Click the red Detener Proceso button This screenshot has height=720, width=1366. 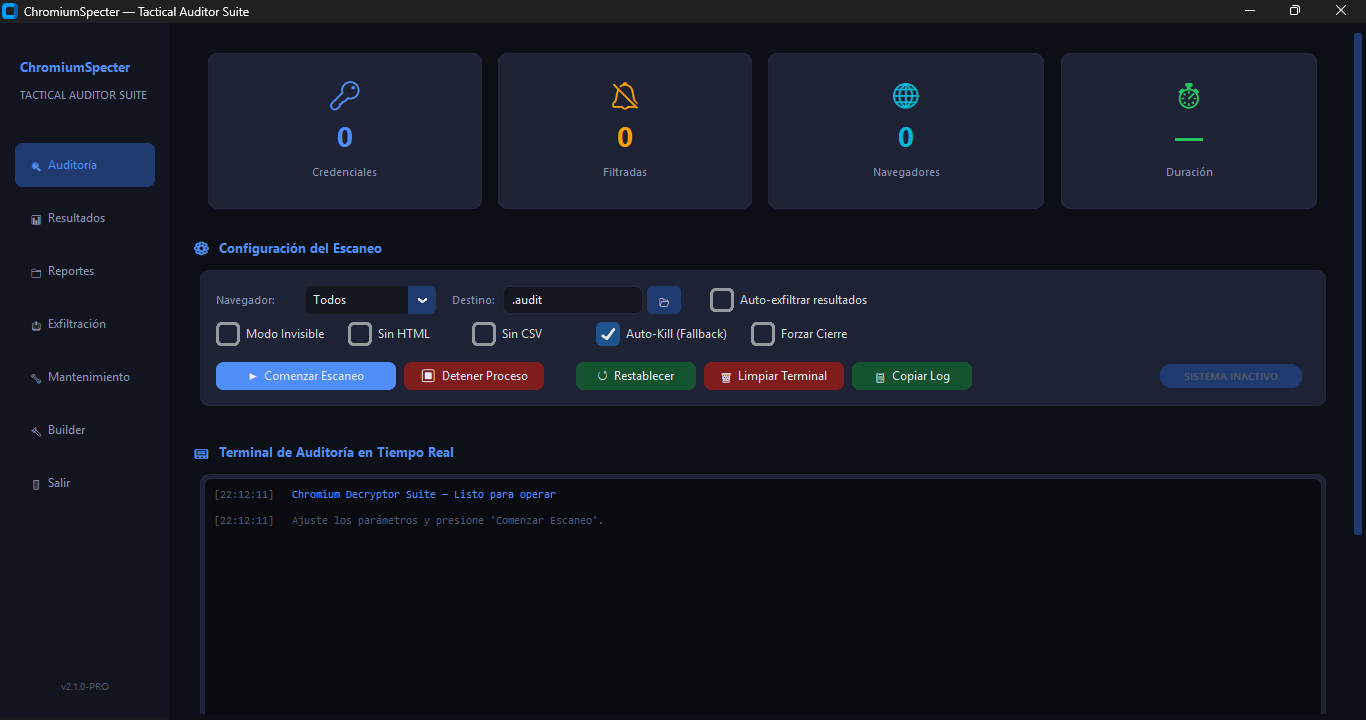coord(474,376)
